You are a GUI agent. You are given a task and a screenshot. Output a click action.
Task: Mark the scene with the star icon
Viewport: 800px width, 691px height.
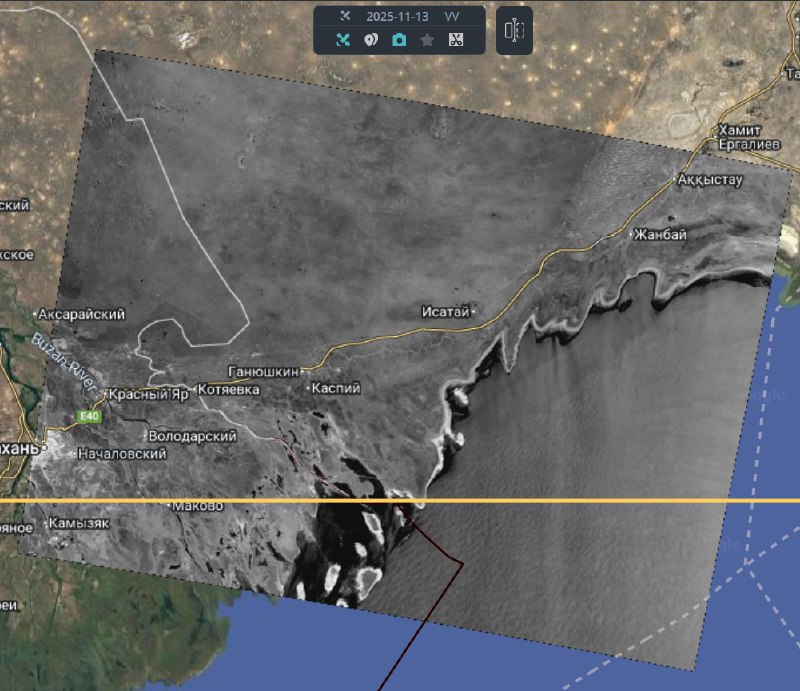pyautogui.click(x=427, y=40)
